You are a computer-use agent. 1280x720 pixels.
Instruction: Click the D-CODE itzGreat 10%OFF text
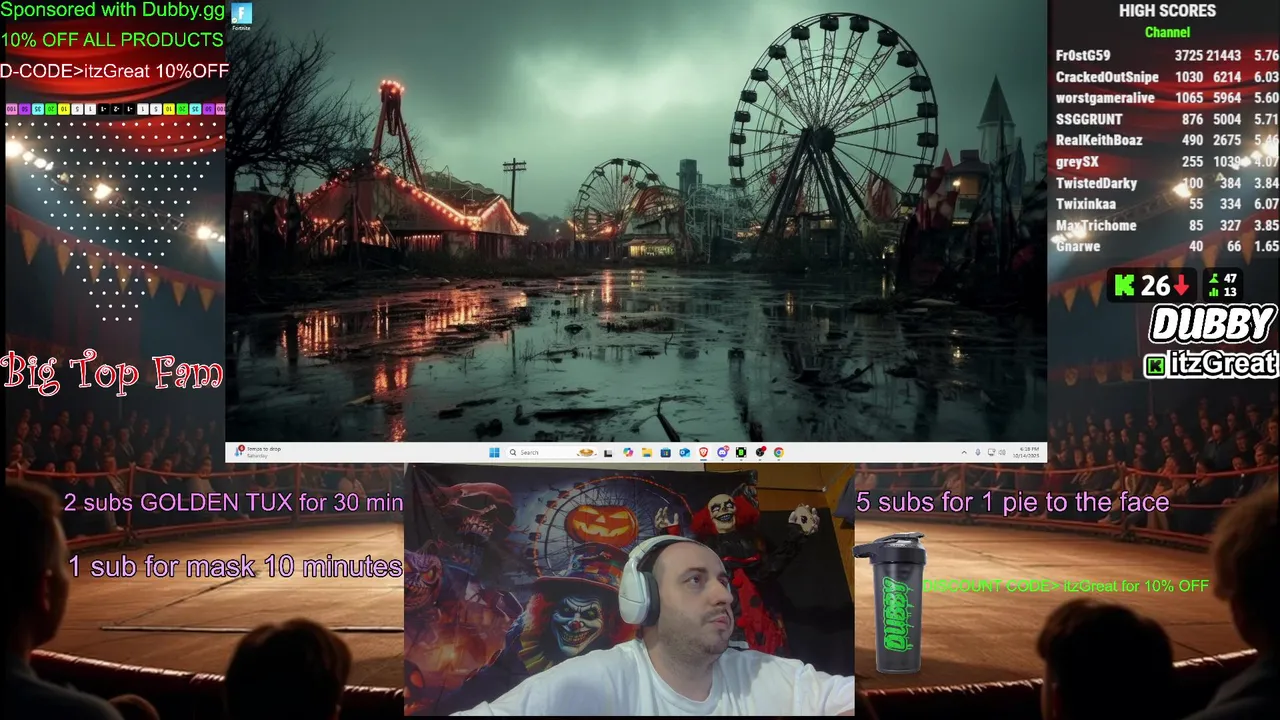pyautogui.click(x=114, y=71)
